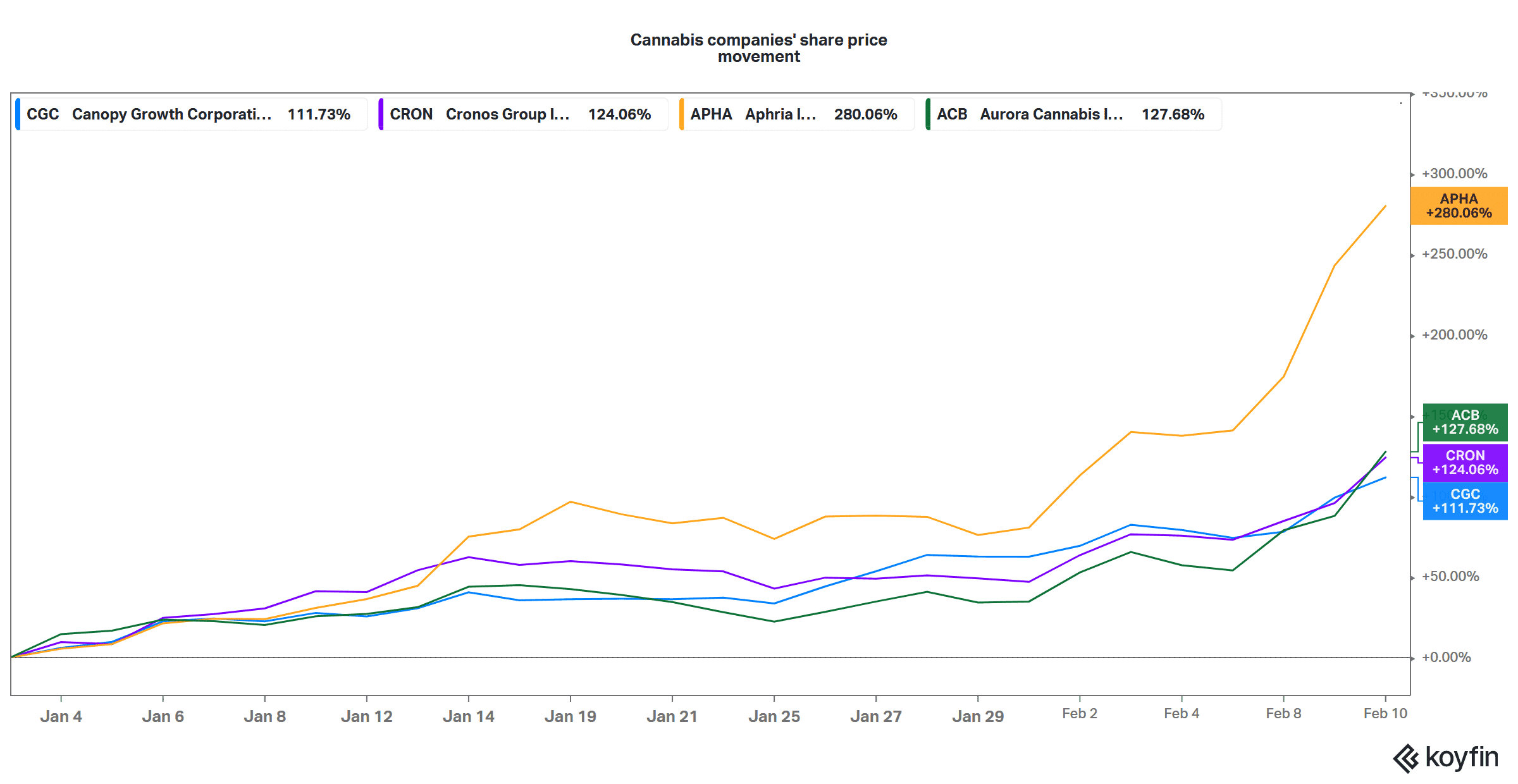Select the CRON Cronos Group legend entry
Screen dimensions: 1518x784
click(x=524, y=114)
